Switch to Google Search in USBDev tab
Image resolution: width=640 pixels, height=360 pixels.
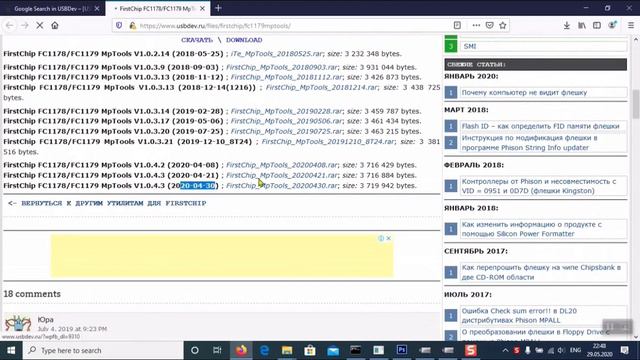pyautogui.click(x=51, y=8)
